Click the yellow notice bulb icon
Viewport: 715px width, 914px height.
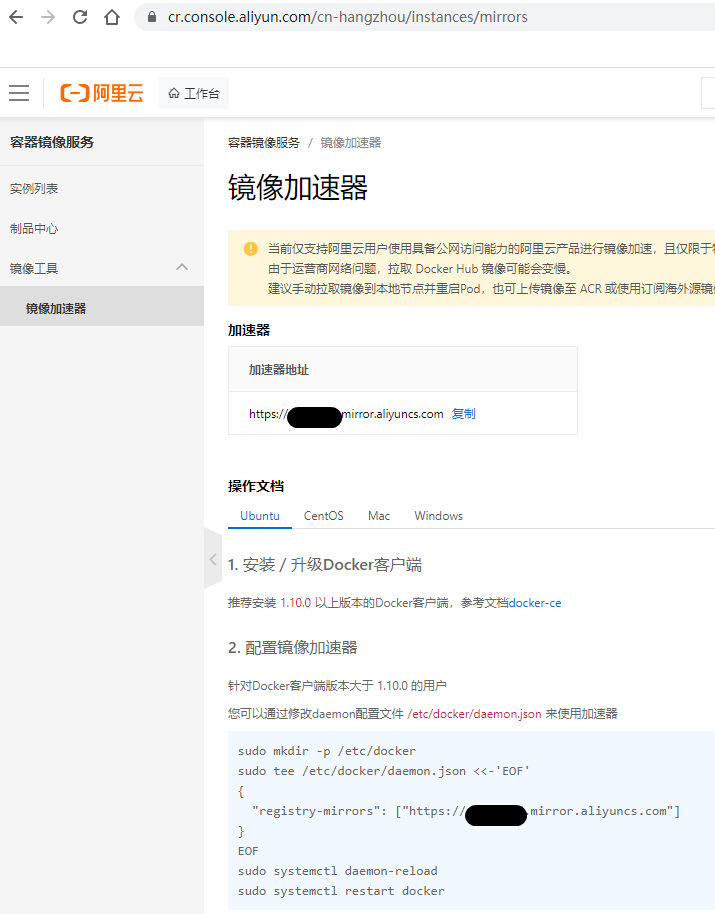(250, 249)
